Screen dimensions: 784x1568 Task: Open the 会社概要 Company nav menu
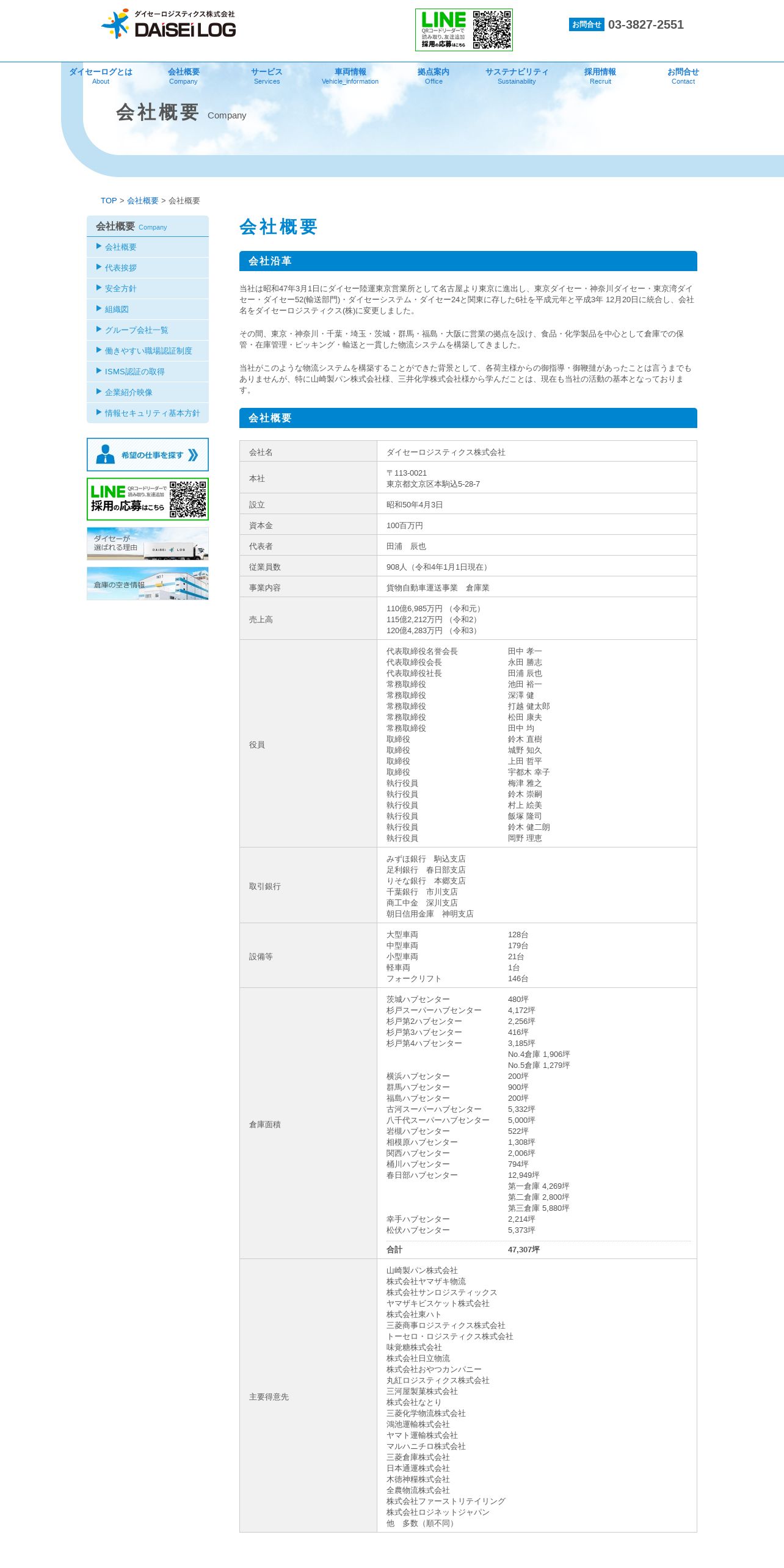pyautogui.click(x=184, y=76)
